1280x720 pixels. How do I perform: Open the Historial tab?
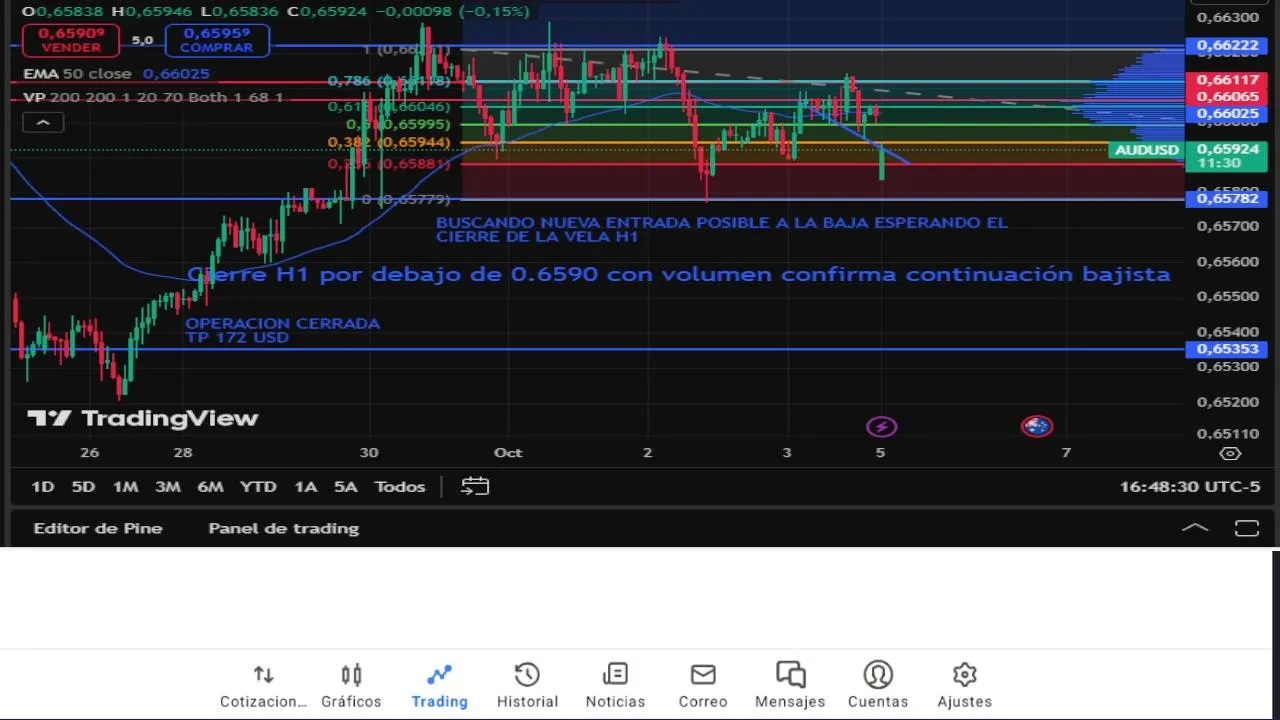[x=527, y=686]
